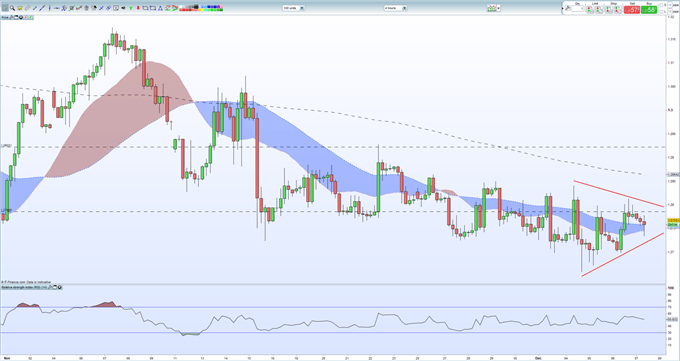Click the green Buy price button
680x361 pixels.
(649, 10)
